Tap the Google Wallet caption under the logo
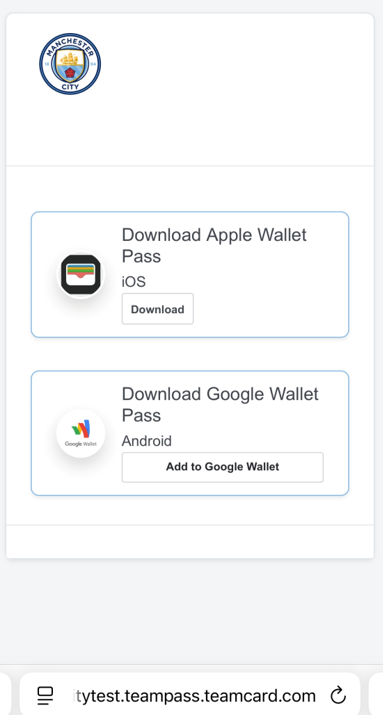383x715 pixels. pyautogui.click(x=81, y=444)
